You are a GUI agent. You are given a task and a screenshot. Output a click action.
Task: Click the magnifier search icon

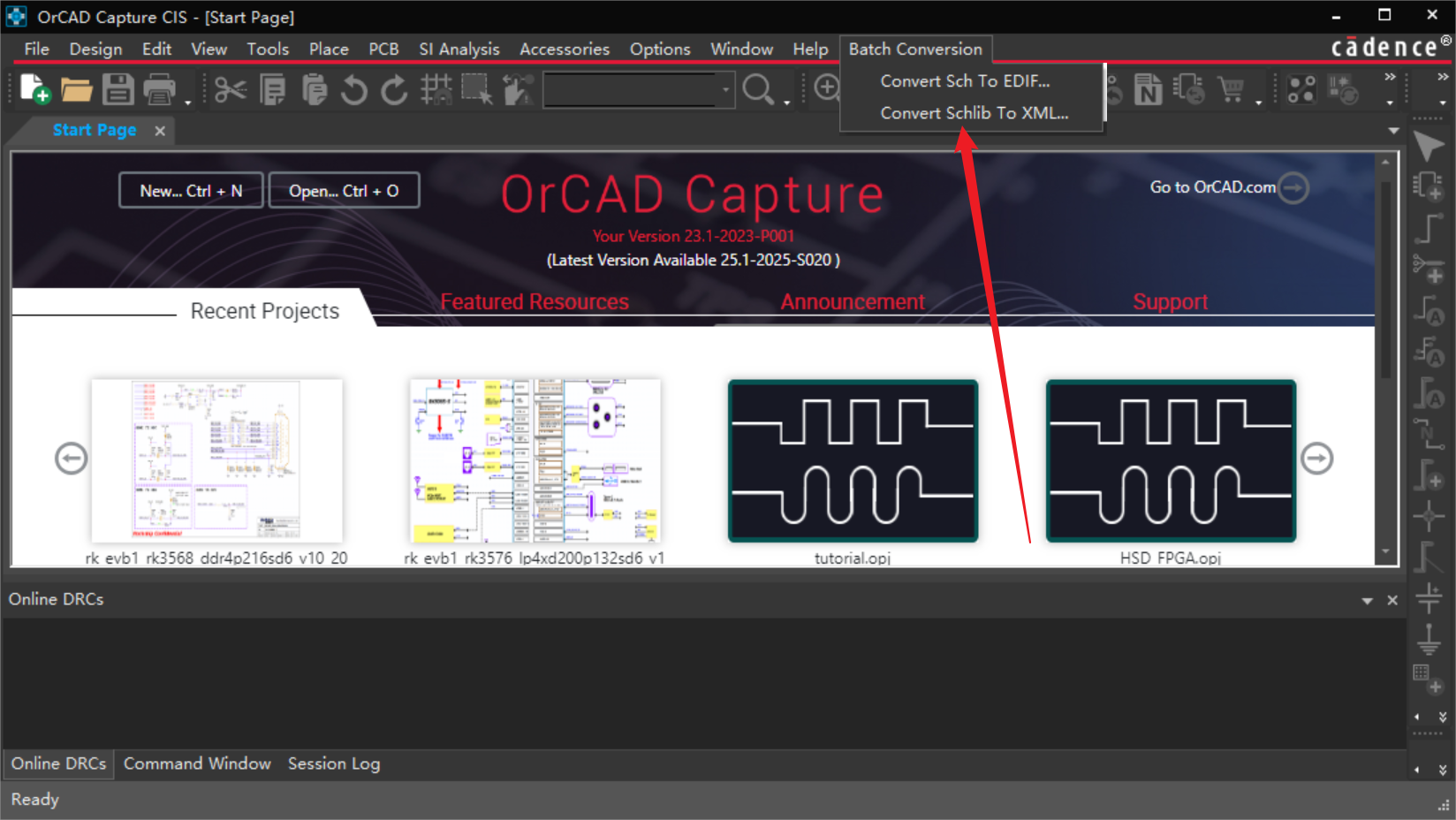click(758, 89)
